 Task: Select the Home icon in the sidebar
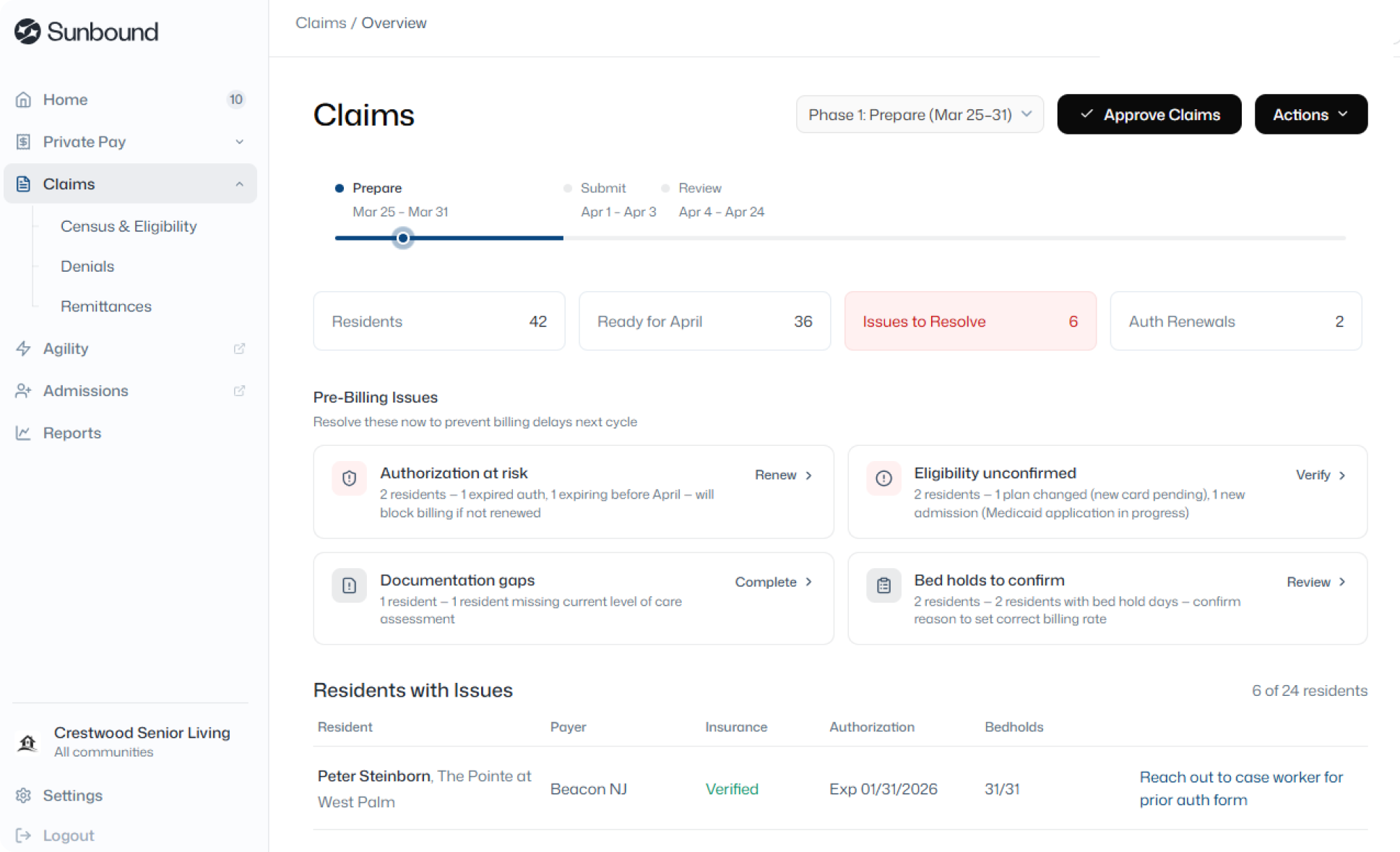pyautogui.click(x=22, y=99)
